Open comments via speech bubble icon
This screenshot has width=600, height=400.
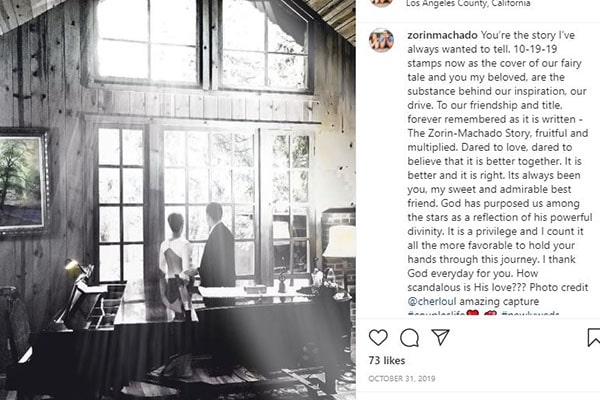(409, 338)
